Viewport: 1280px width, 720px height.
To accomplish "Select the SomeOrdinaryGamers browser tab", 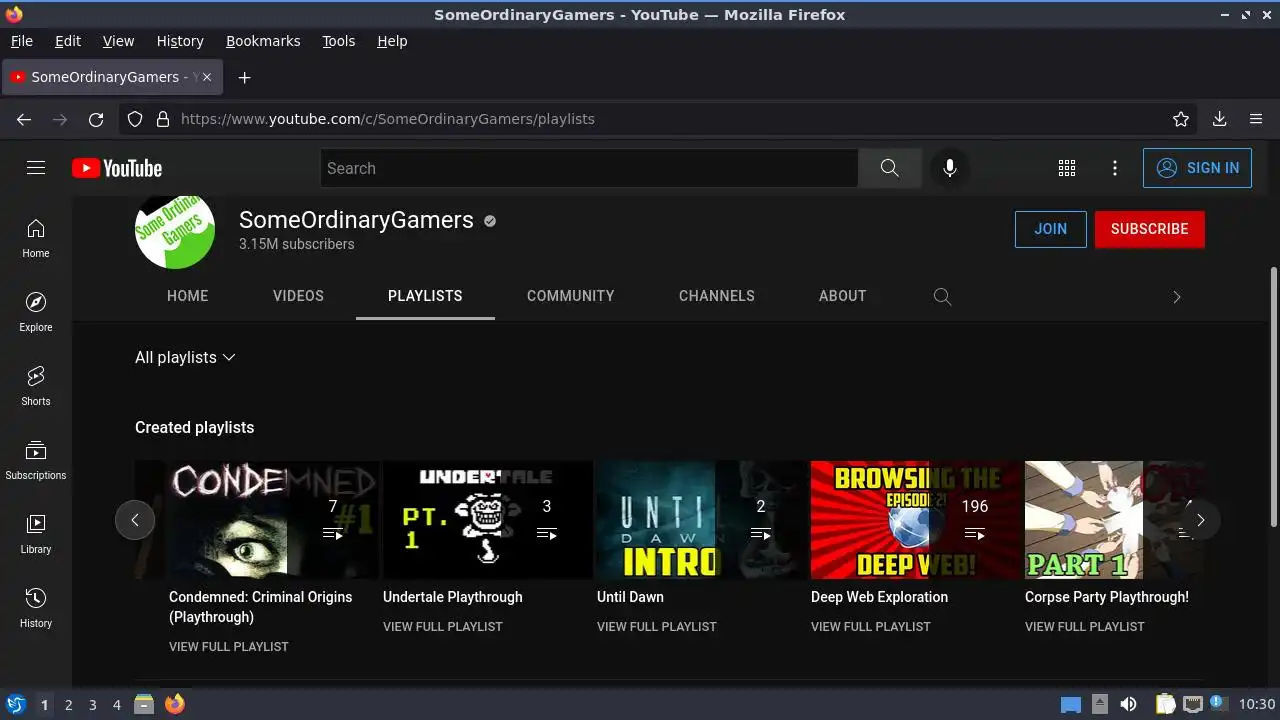I will coord(112,77).
